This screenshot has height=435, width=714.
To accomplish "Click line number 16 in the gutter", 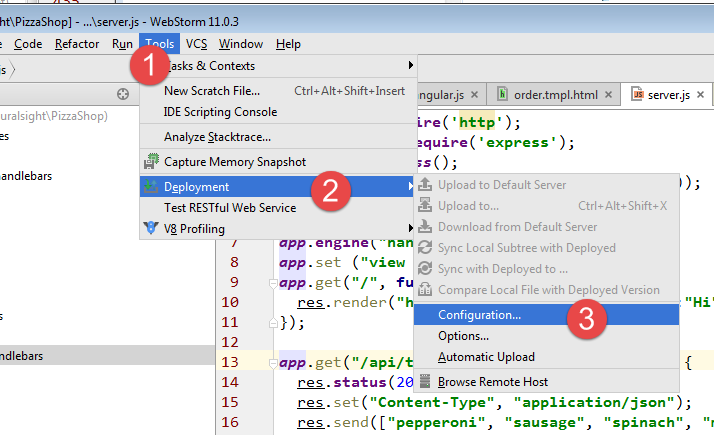I will (x=230, y=423).
